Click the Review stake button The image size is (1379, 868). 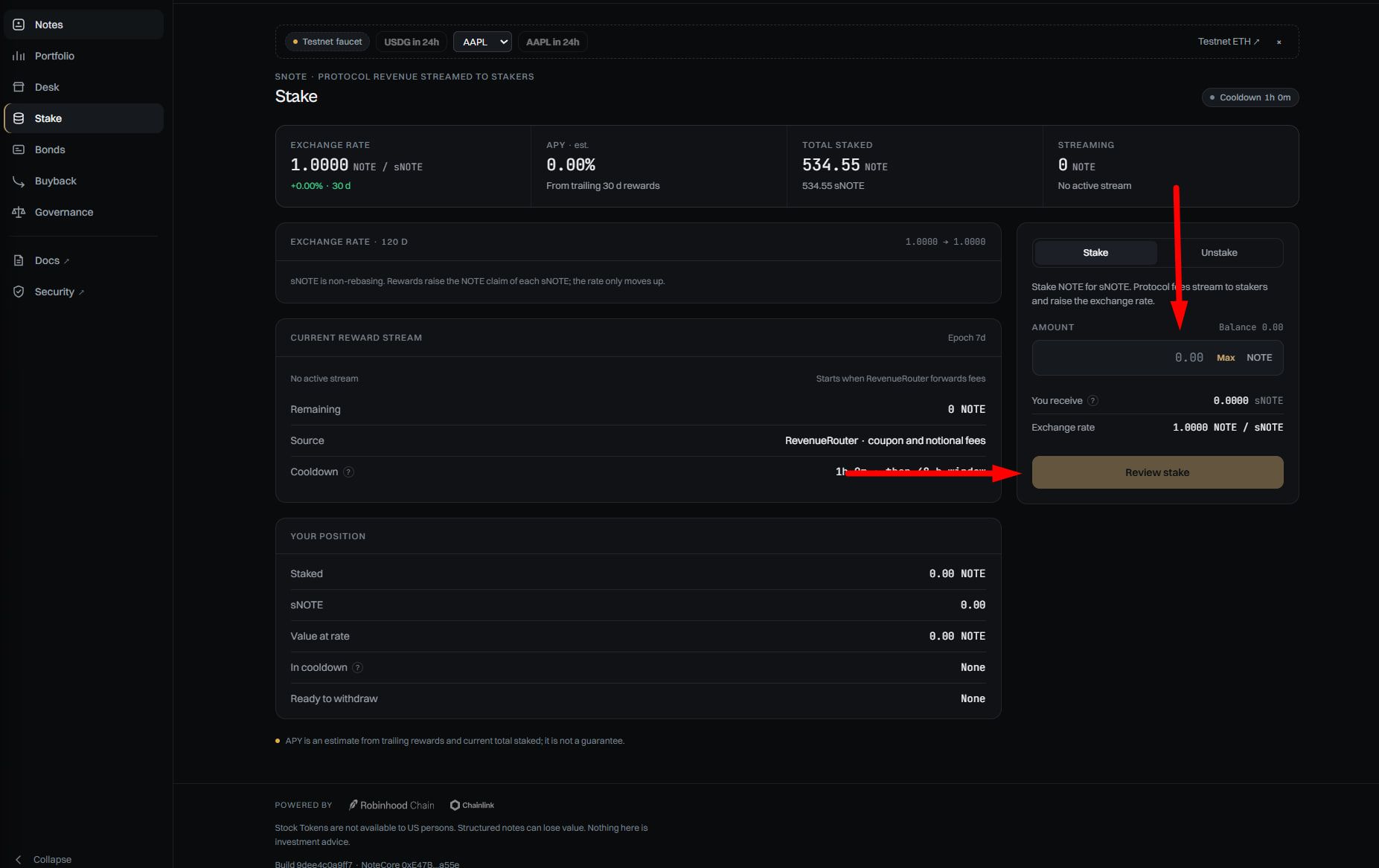[x=1157, y=472]
